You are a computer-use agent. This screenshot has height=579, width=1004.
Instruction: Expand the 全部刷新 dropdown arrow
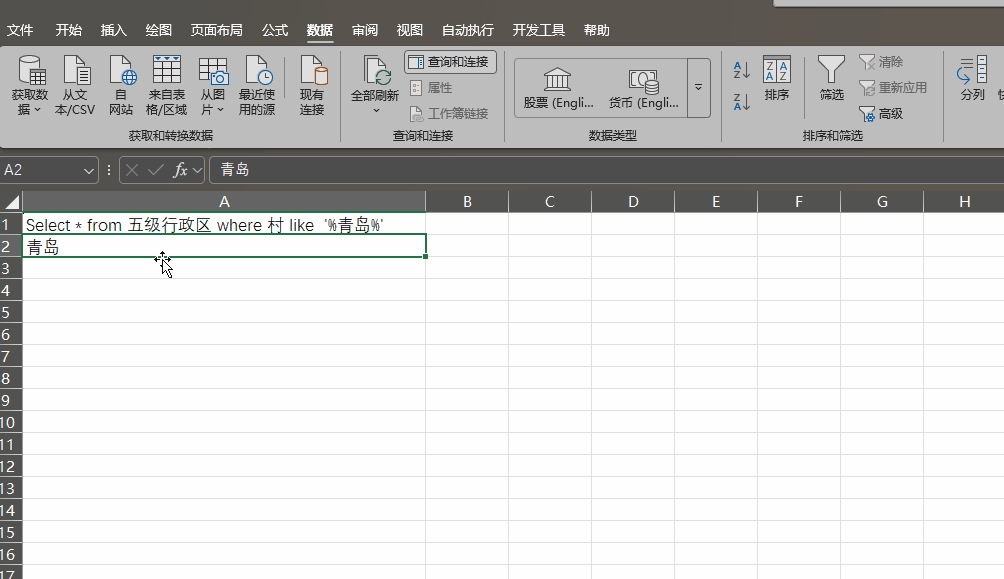(x=376, y=111)
